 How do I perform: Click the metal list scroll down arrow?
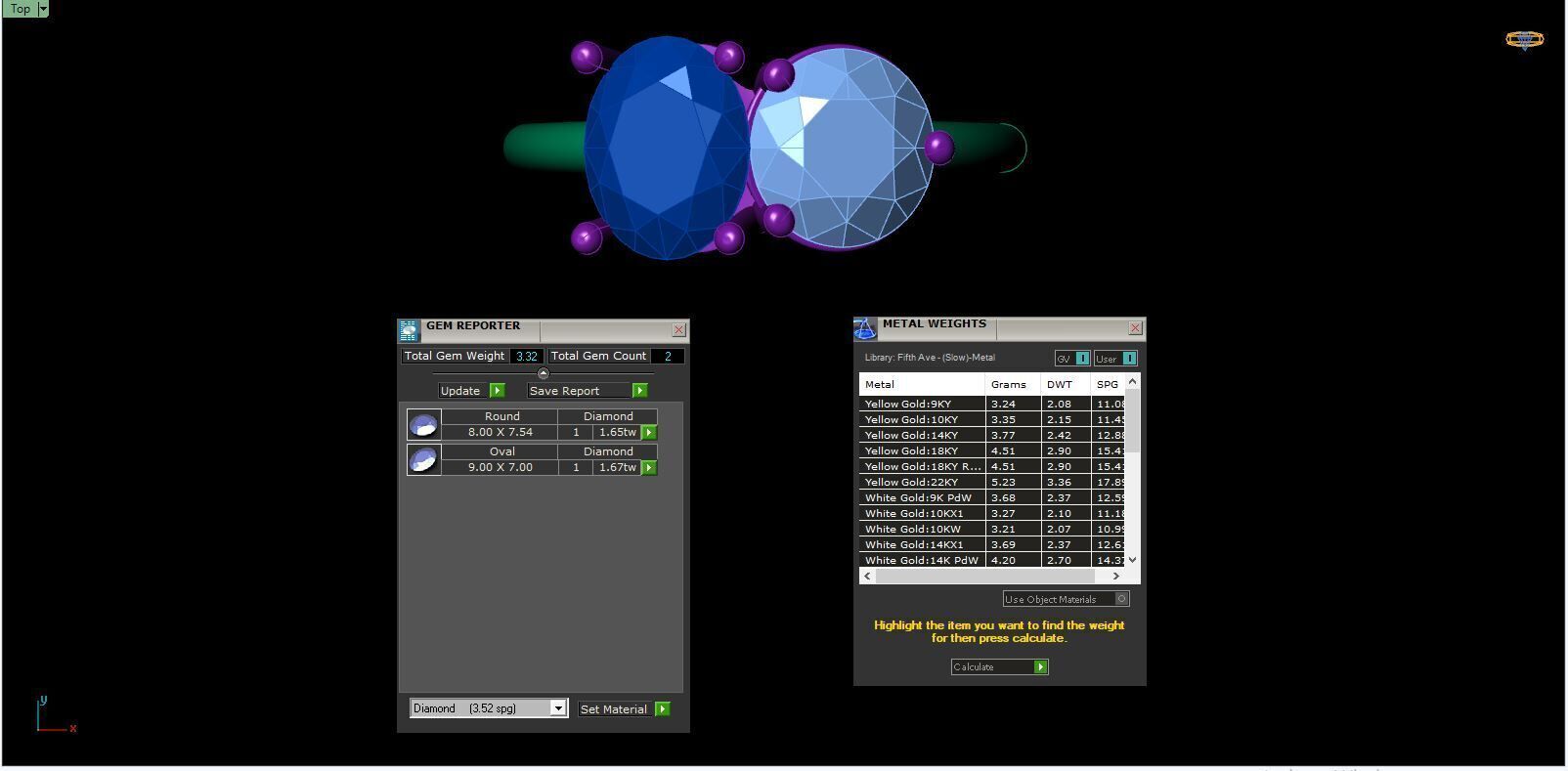1133,560
